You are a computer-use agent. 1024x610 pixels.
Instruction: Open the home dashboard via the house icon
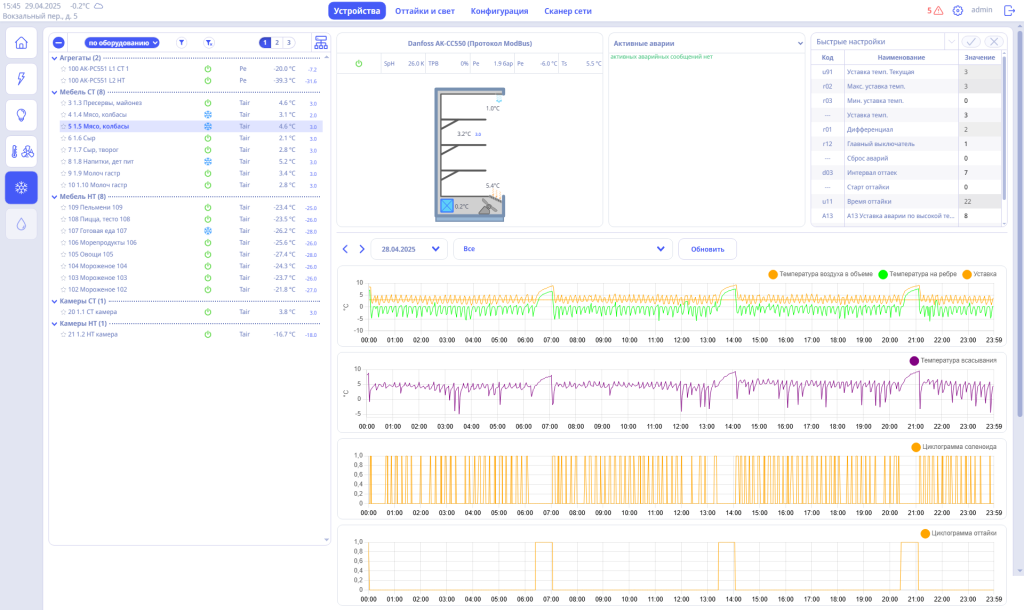click(21, 43)
